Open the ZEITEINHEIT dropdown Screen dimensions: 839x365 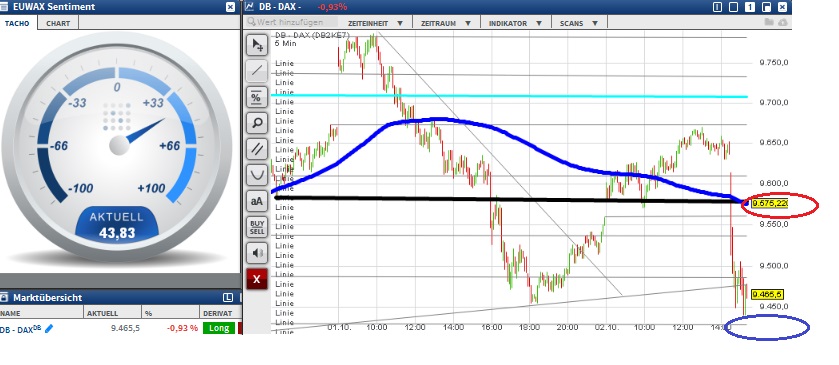pos(375,23)
